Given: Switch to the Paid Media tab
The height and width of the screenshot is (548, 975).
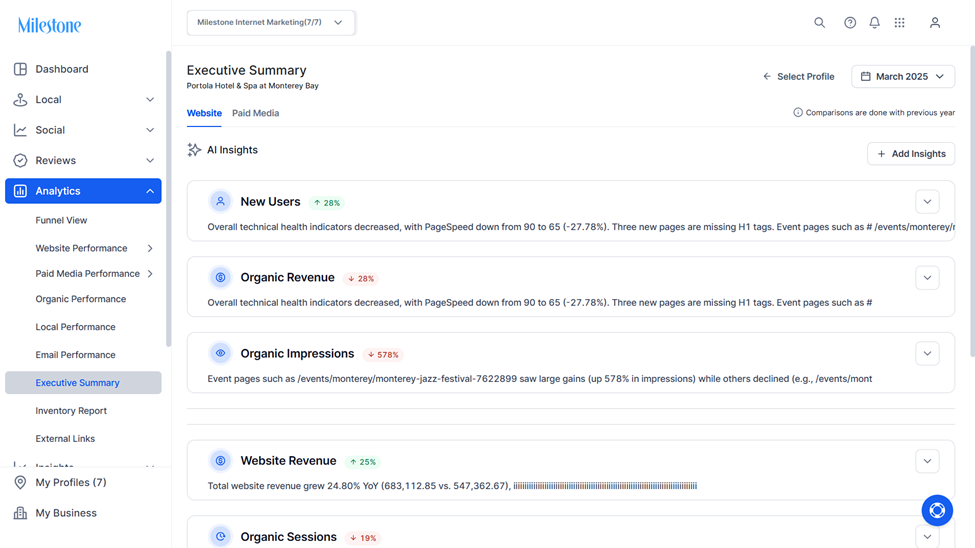Looking at the screenshot, I should click(x=256, y=113).
